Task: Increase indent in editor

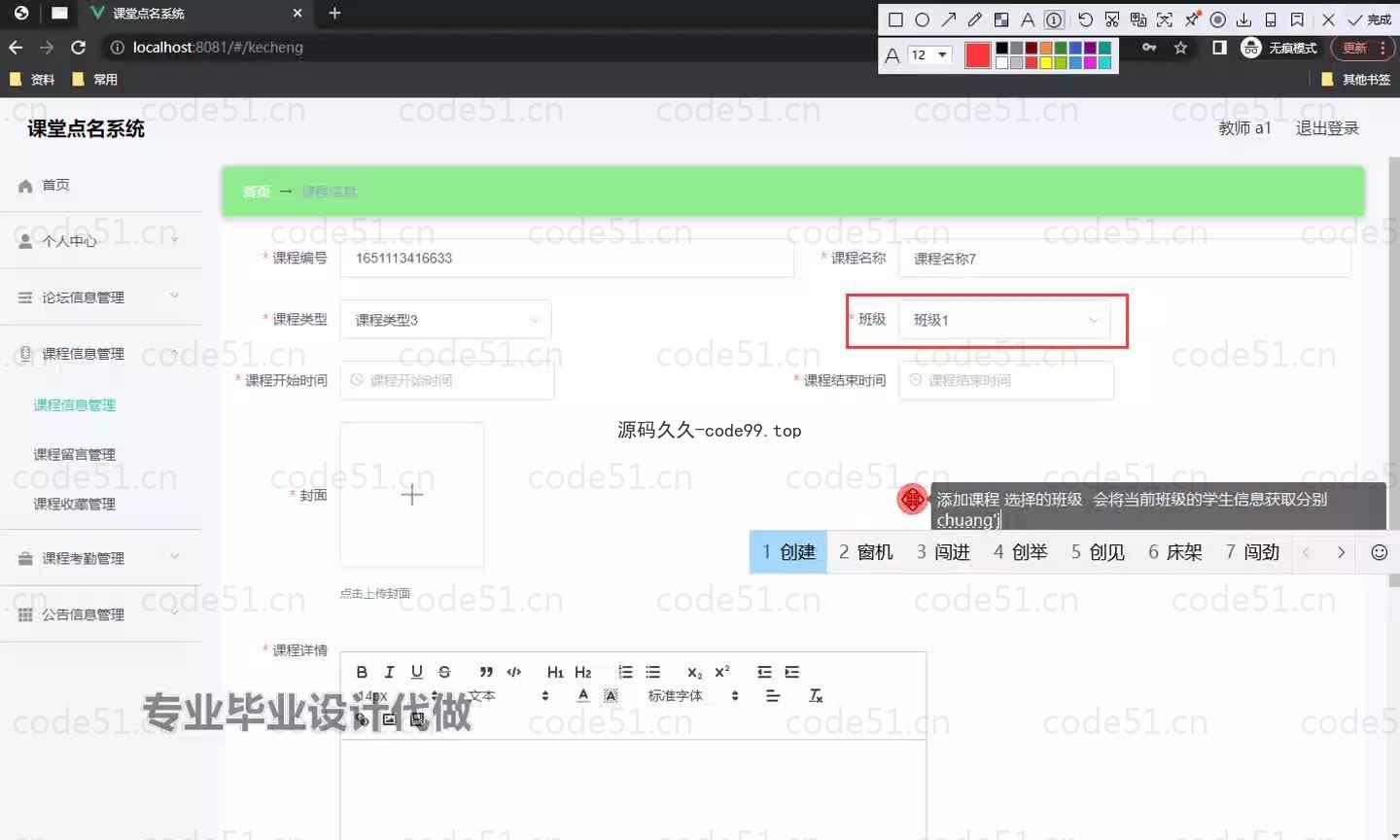Action: 792,672
